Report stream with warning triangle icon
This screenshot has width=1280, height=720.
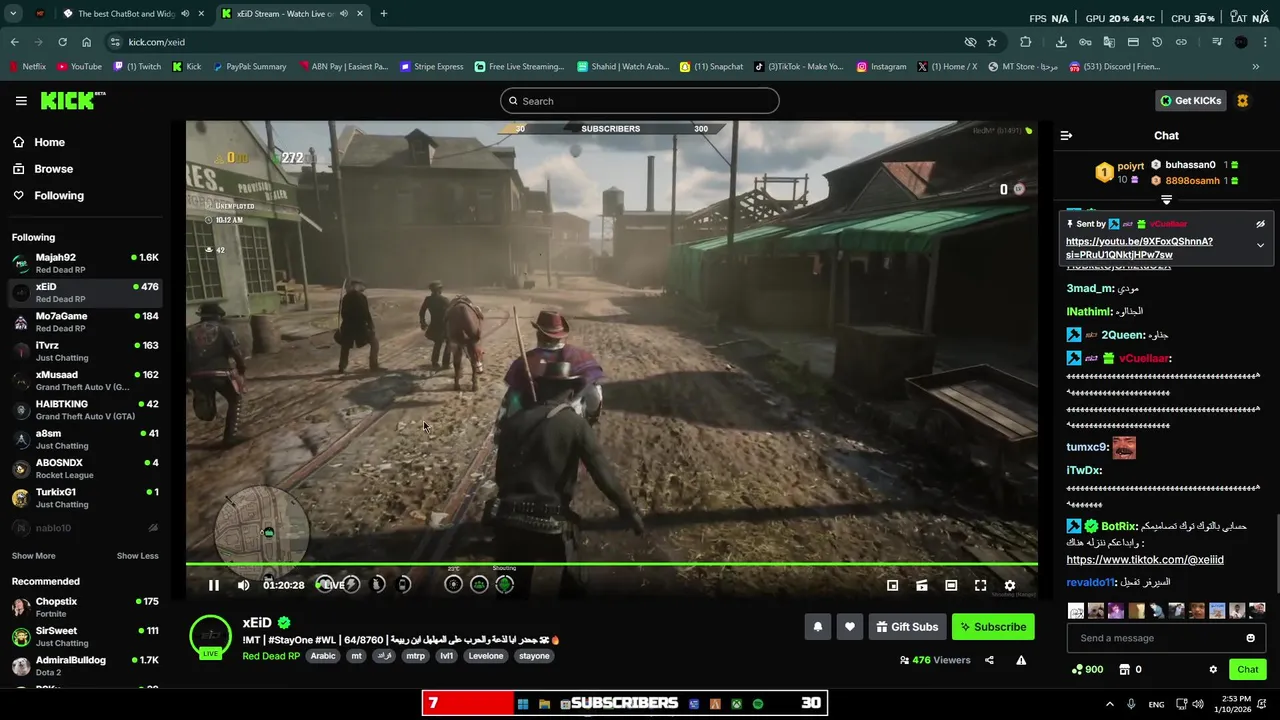(1021, 660)
